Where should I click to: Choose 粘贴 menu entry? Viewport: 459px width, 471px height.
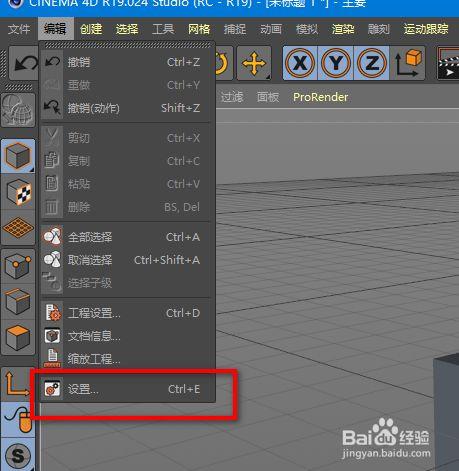point(126,184)
